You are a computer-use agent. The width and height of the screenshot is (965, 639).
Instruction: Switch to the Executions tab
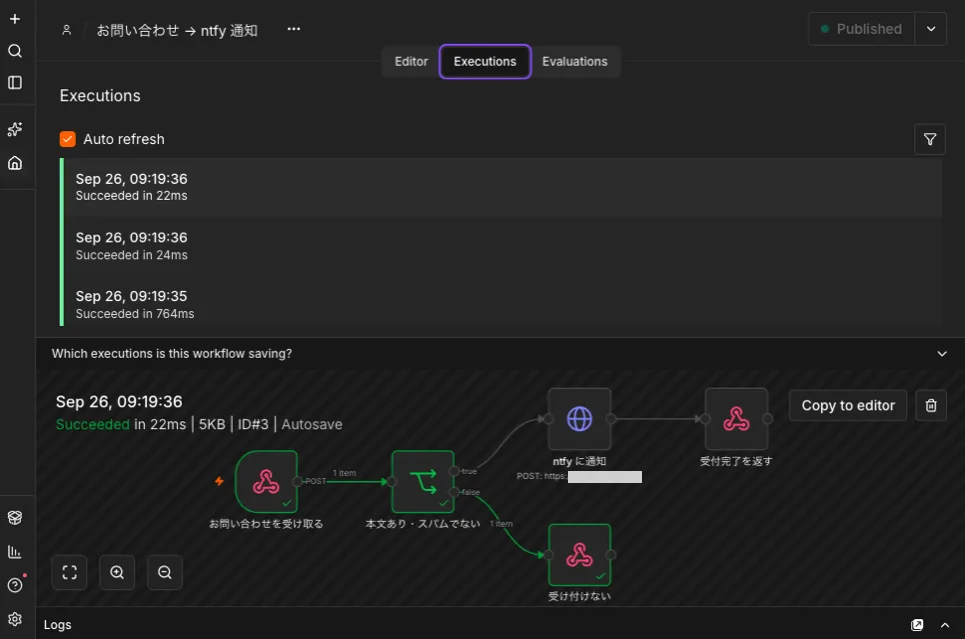pos(485,62)
